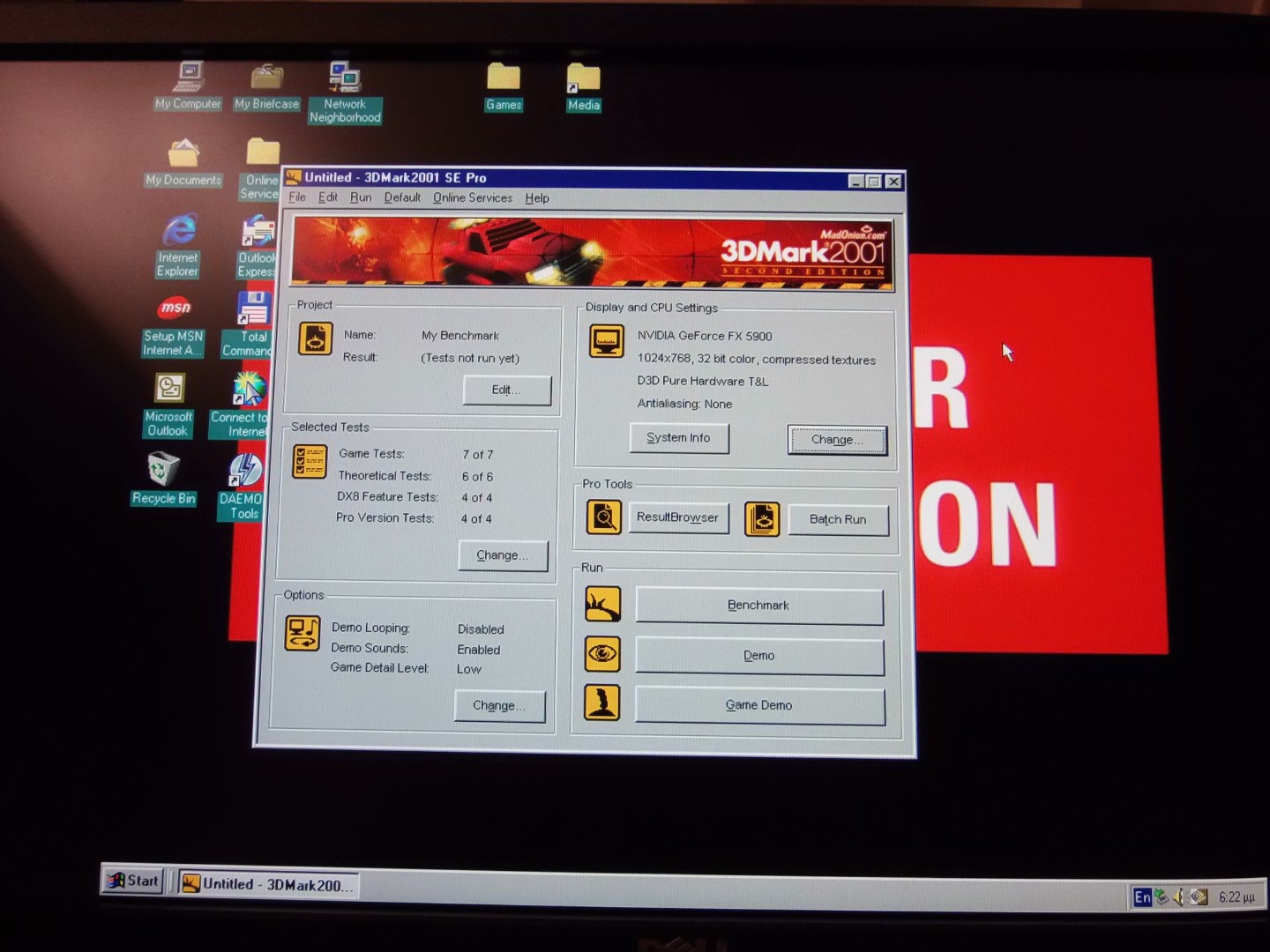Click the '6 of 6' Theoretical Tests value

tap(477, 477)
